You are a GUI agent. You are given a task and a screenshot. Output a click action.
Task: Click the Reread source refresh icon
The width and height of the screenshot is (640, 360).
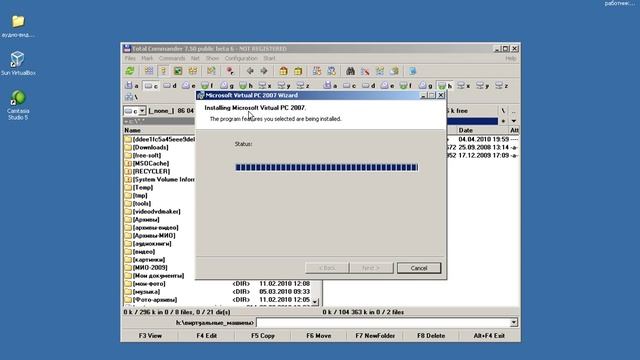130,71
